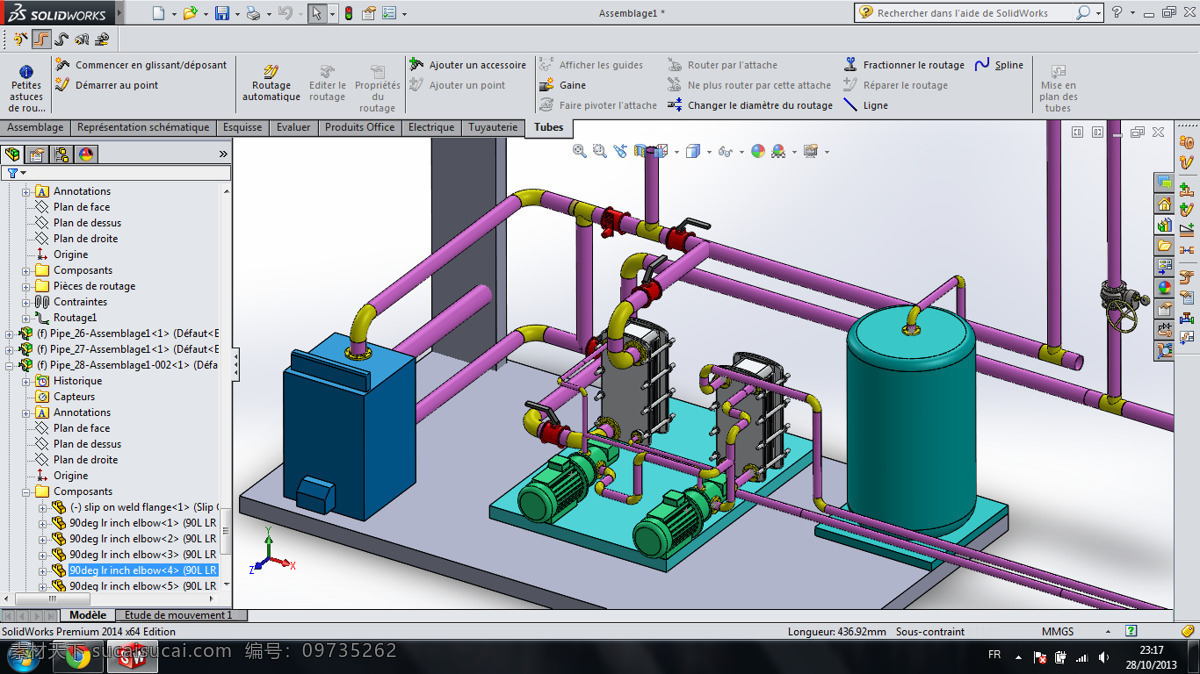Screen dimensions: 1200x674
Task: Zoom to fit the model in view
Action: click(x=579, y=151)
